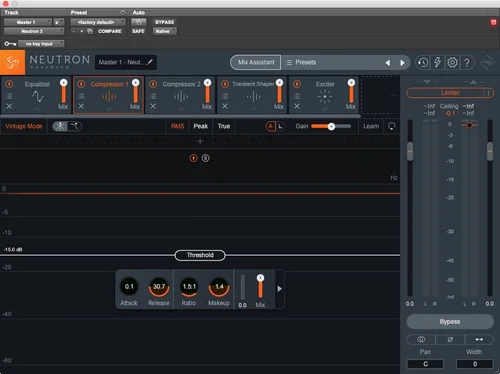The height and width of the screenshot is (374, 500).
Task: Click Mix Assistant button
Action: click(256, 62)
